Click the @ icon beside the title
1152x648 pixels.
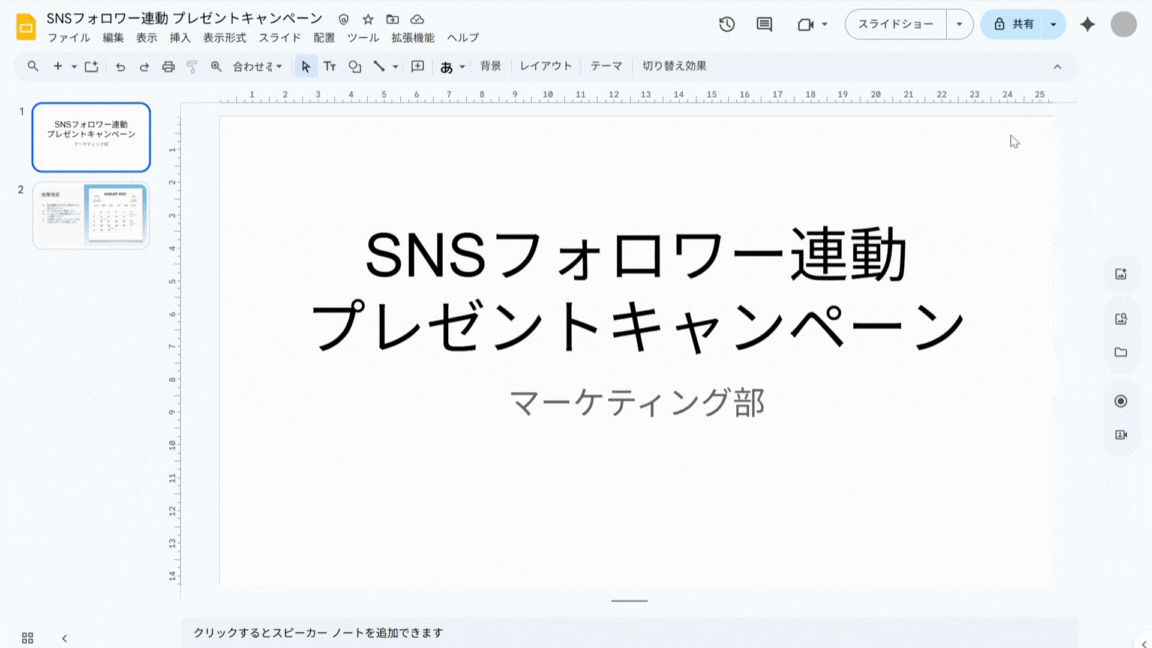[x=343, y=19]
